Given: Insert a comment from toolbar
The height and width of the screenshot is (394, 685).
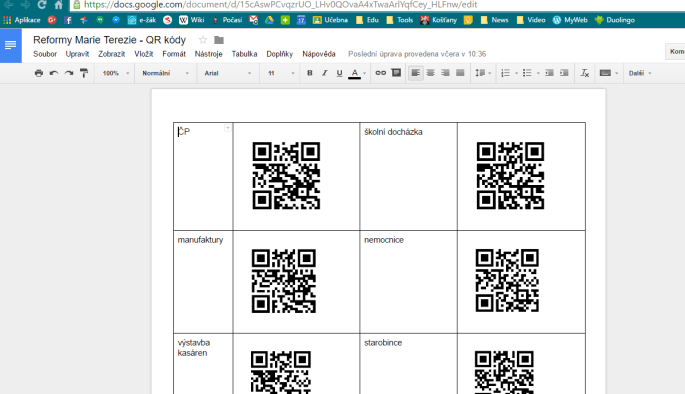Looking at the screenshot, I should (396, 73).
